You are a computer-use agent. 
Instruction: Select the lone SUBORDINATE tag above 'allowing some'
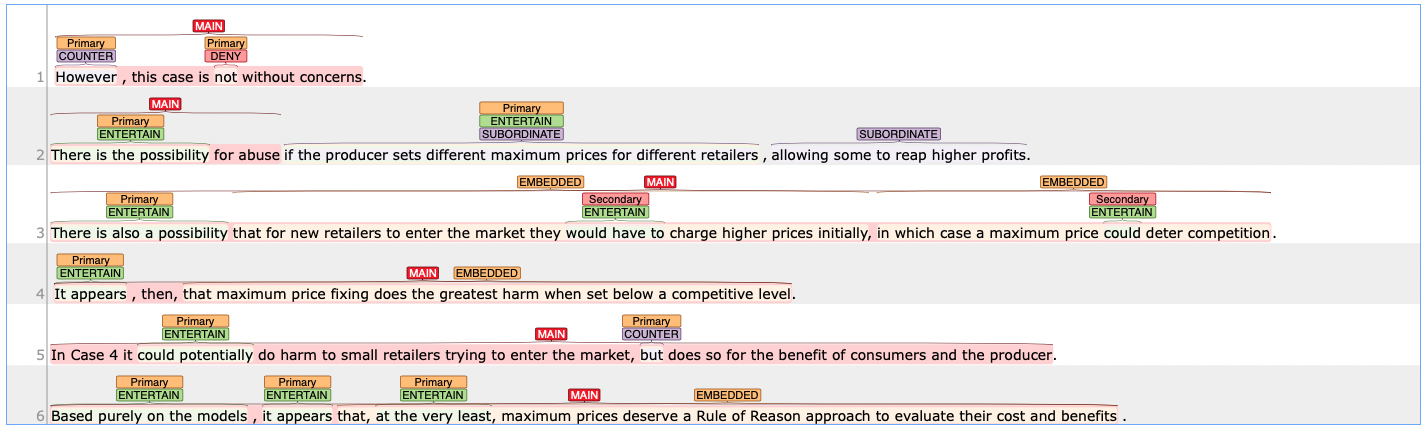(x=898, y=134)
